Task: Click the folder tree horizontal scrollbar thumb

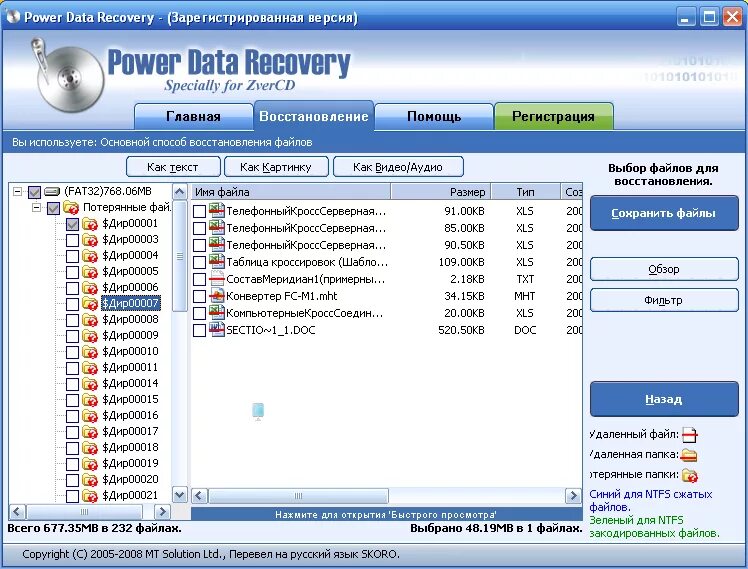Action: (84, 512)
